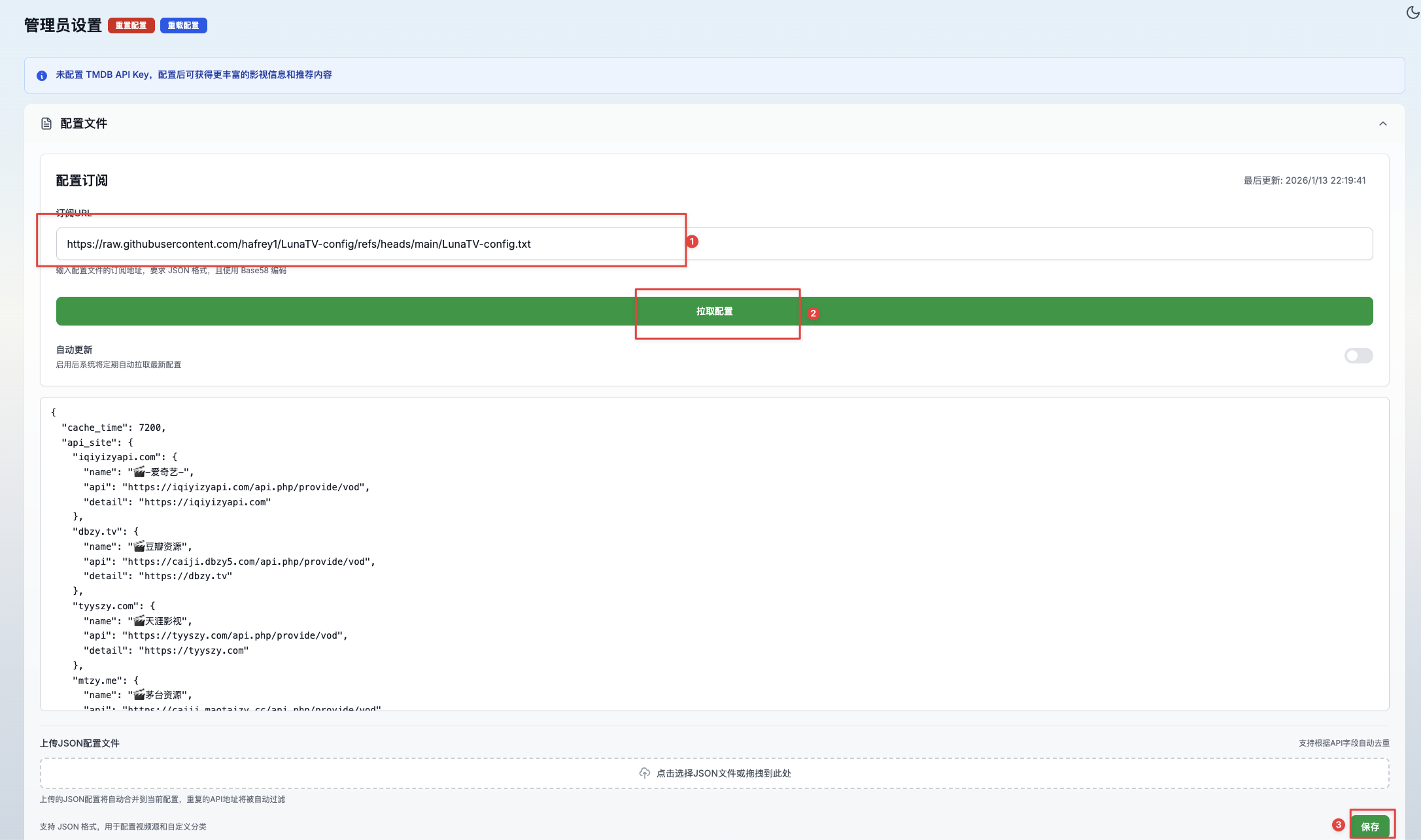Click the 天涯影视 name line

(138, 621)
